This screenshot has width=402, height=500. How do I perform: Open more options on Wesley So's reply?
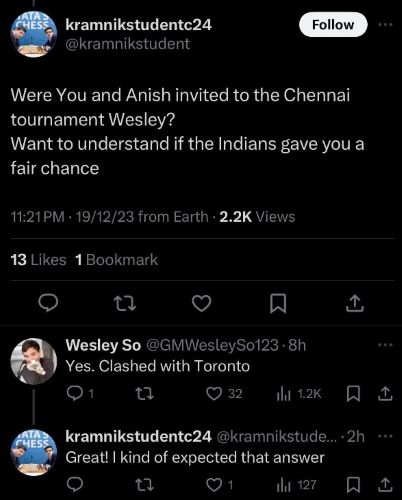(x=385, y=345)
